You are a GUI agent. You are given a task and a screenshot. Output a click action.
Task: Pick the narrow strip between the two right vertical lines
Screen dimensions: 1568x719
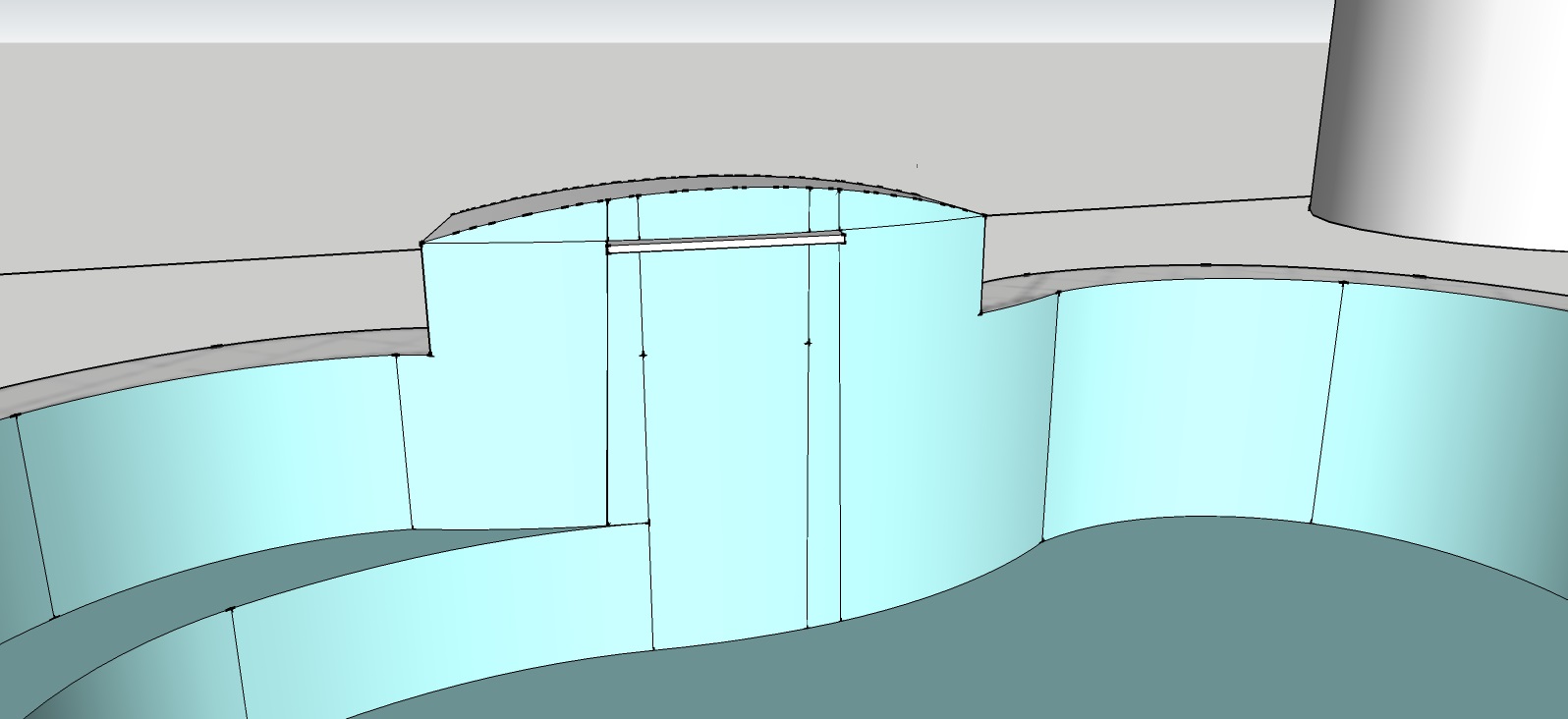click(x=823, y=442)
